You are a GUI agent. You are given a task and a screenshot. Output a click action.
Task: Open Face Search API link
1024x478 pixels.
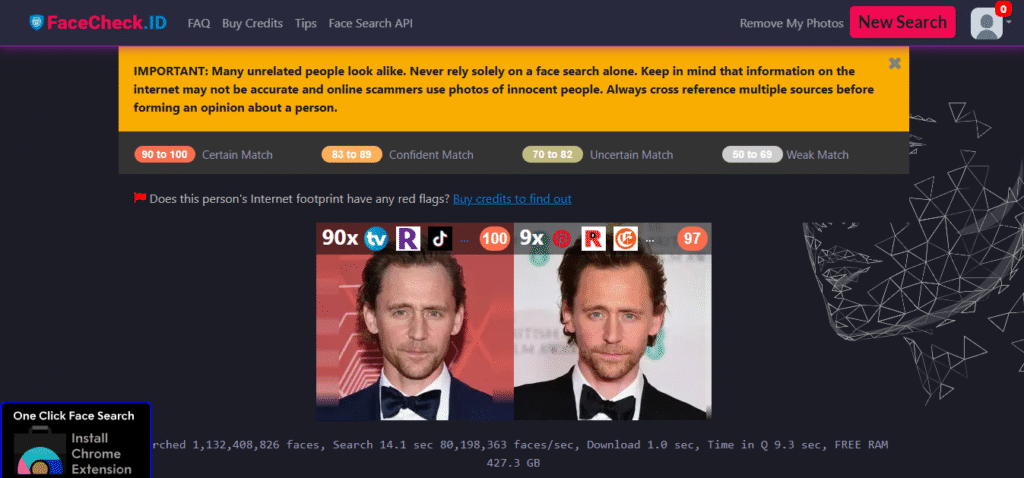click(370, 24)
